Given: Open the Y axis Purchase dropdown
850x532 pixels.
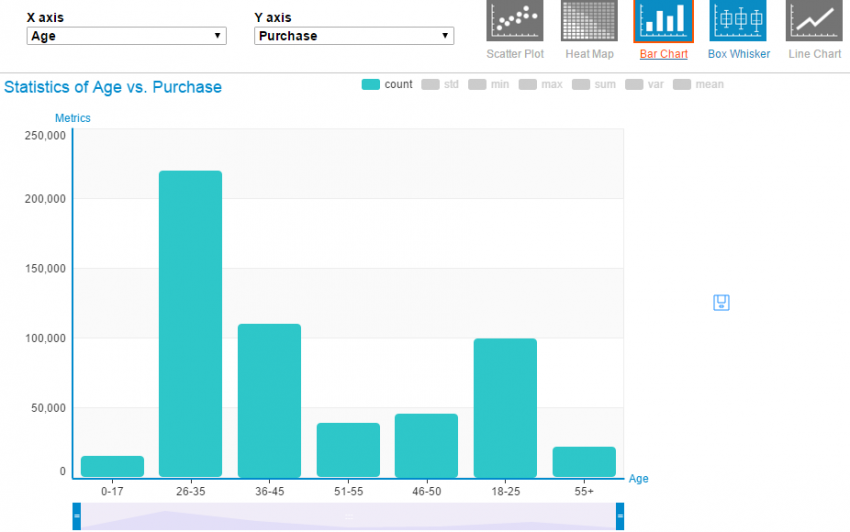Looking at the screenshot, I should tap(354, 36).
